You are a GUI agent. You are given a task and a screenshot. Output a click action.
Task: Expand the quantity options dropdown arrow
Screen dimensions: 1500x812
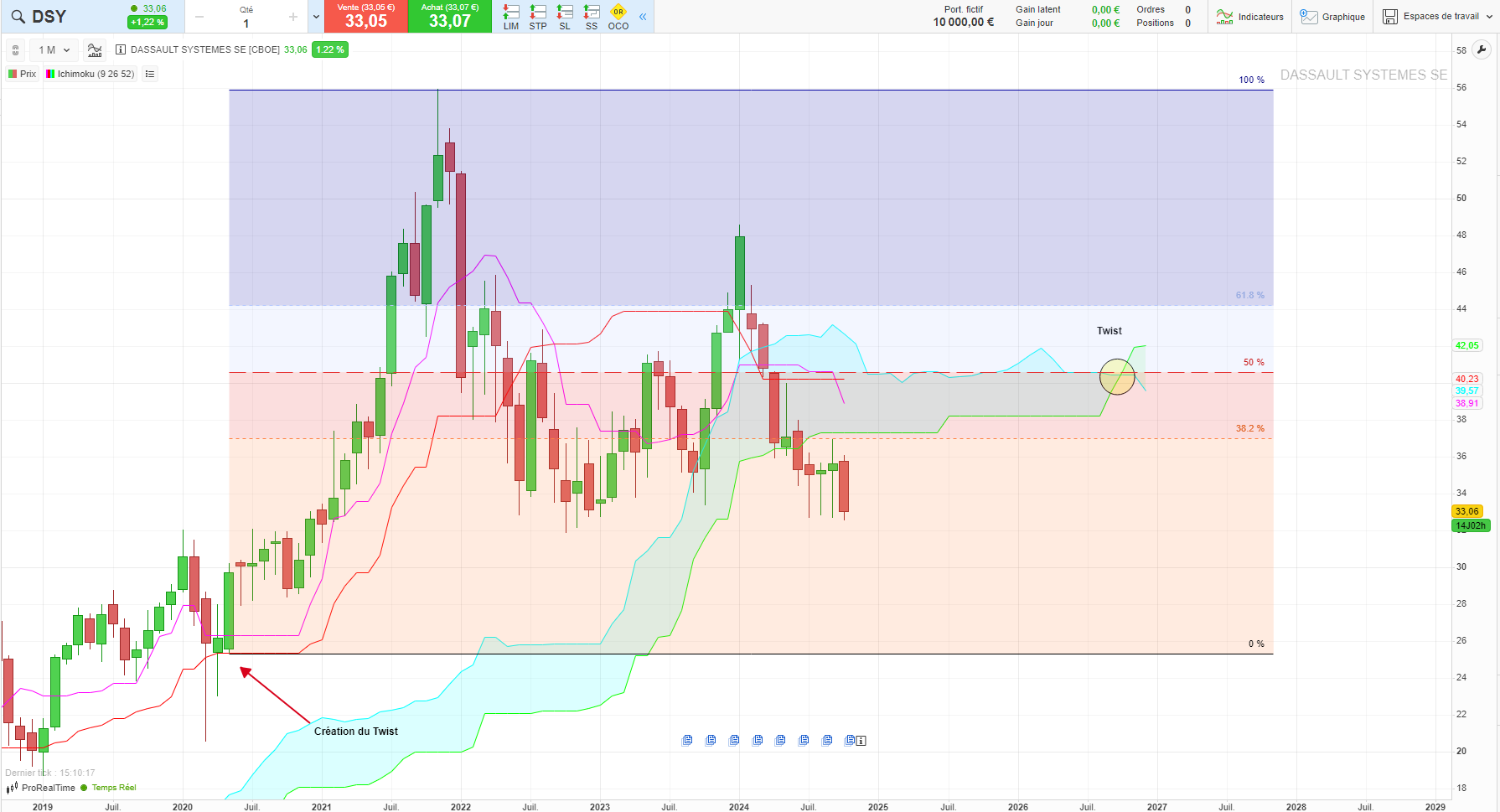pos(316,17)
